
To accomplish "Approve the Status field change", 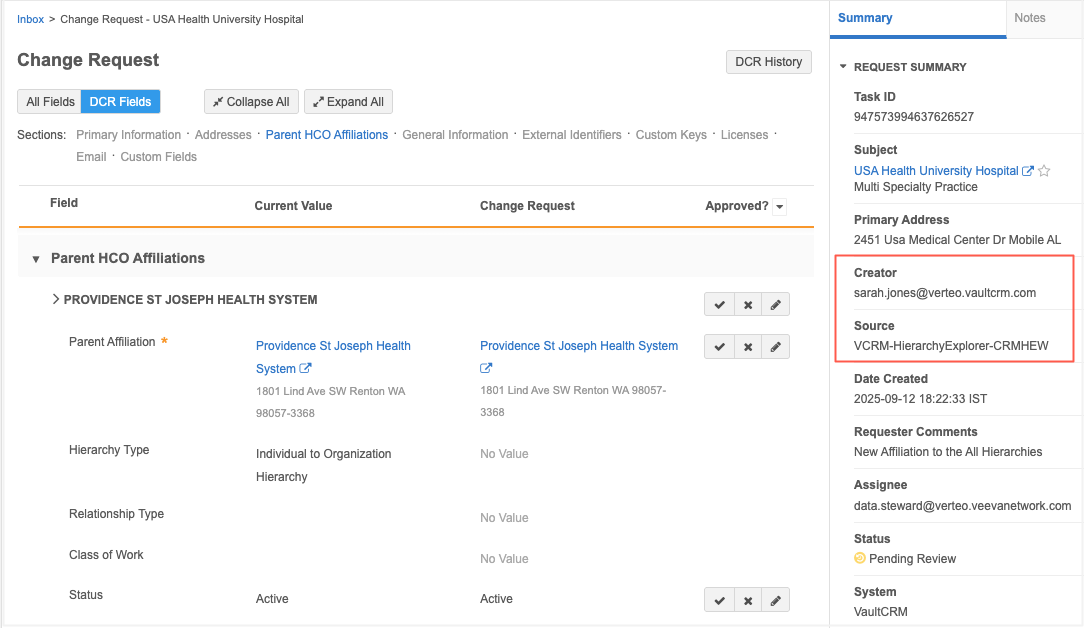I will [718, 600].
